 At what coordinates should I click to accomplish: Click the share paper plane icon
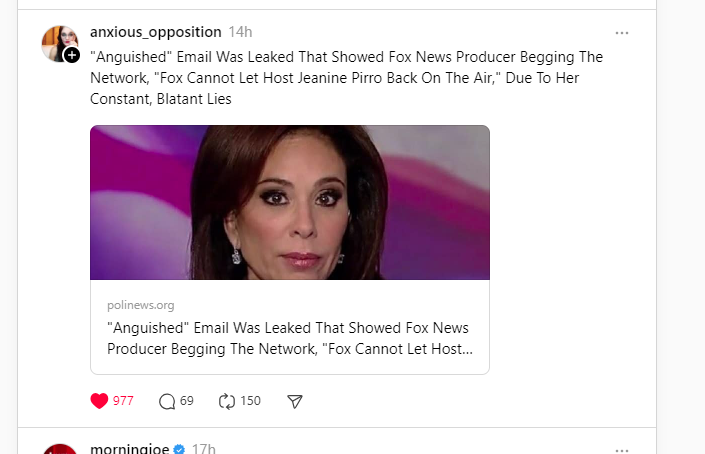click(295, 401)
